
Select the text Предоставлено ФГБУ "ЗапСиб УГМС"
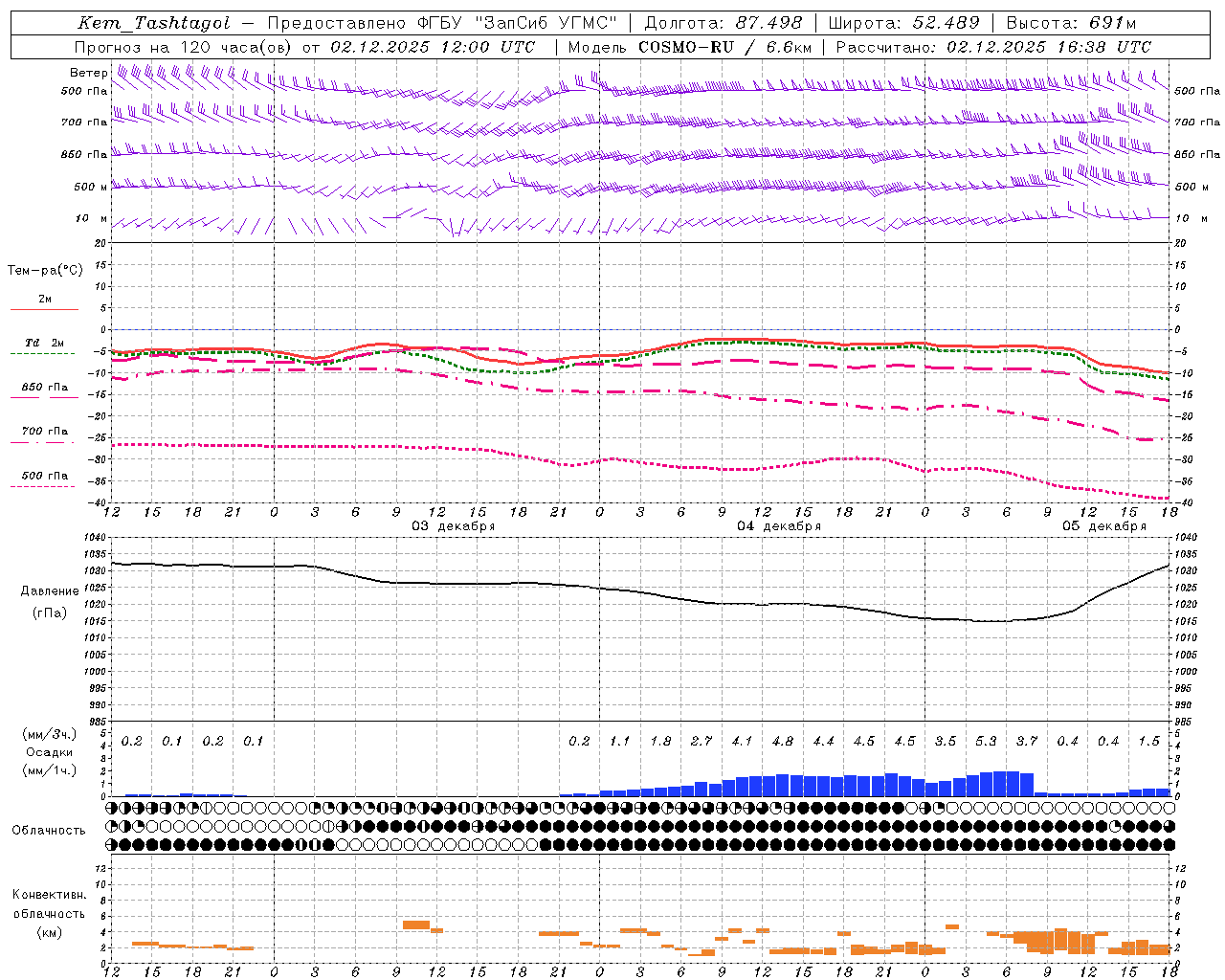(443, 23)
